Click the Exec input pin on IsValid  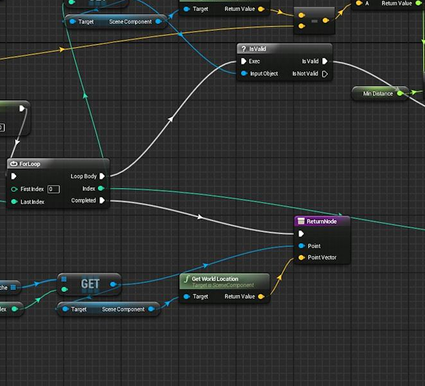(244, 61)
